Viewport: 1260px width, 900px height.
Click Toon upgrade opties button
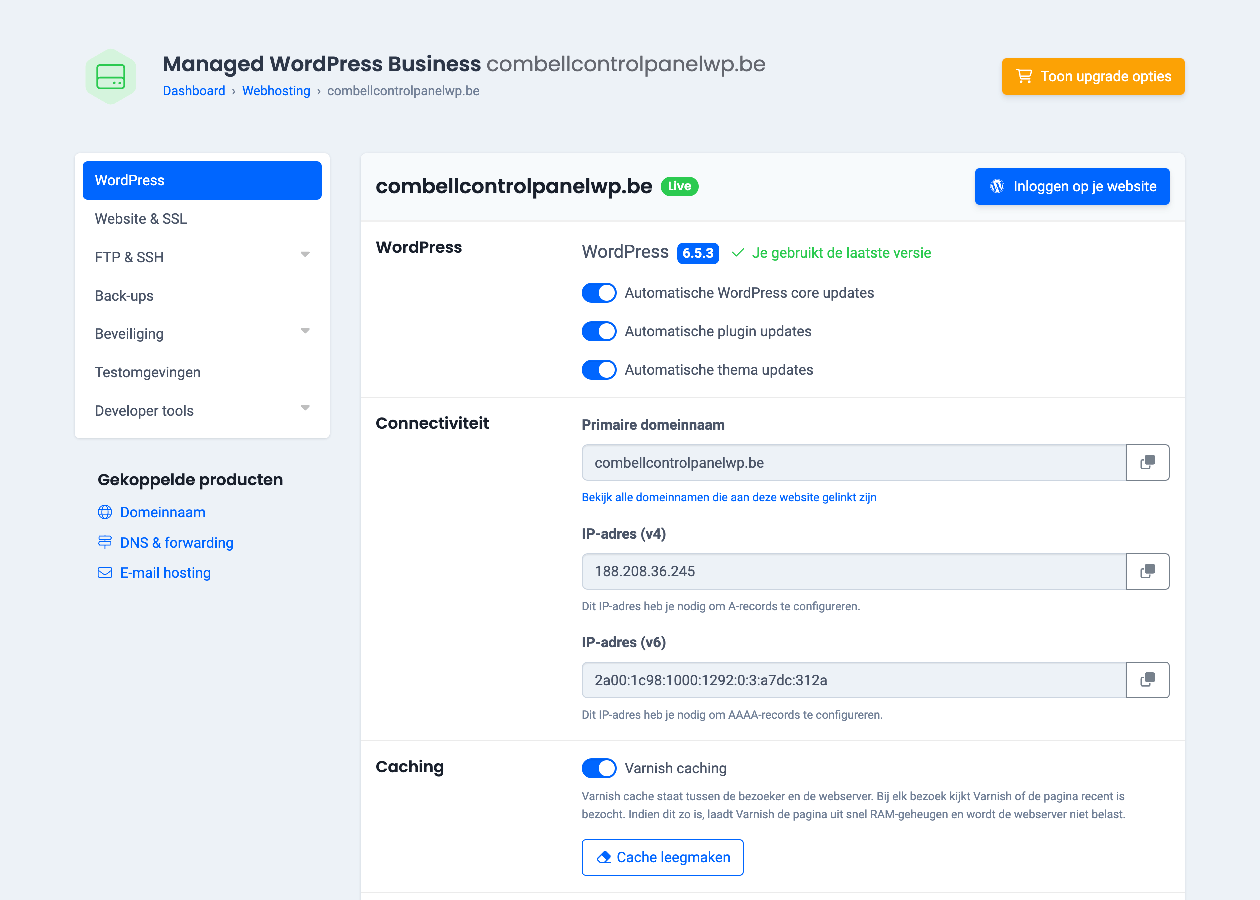point(1093,76)
